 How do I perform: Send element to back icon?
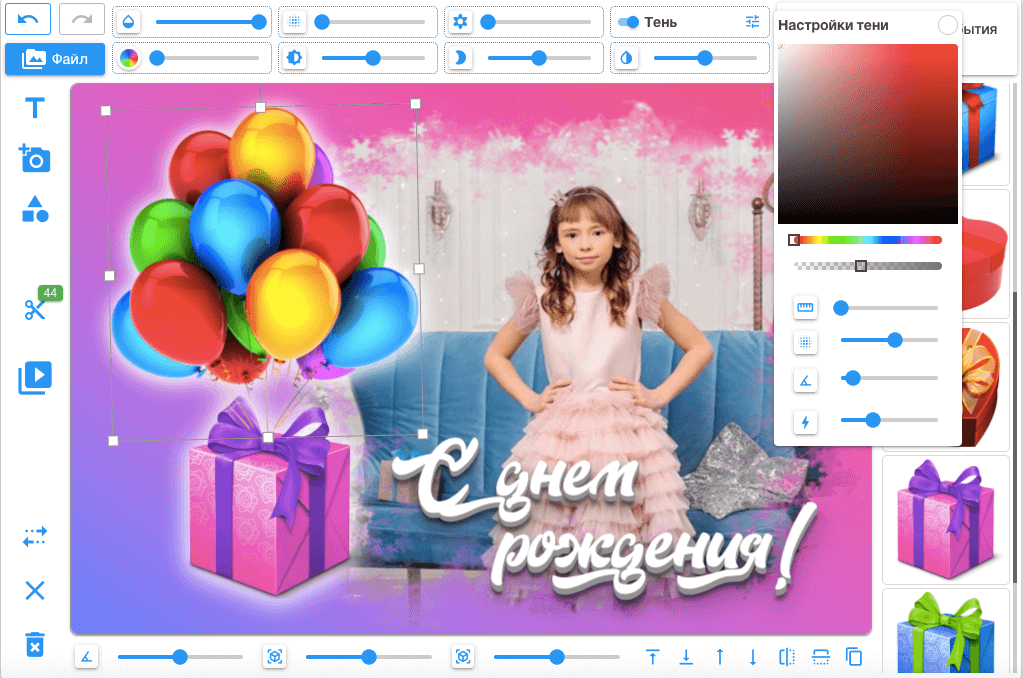pyautogui.click(x=686, y=657)
